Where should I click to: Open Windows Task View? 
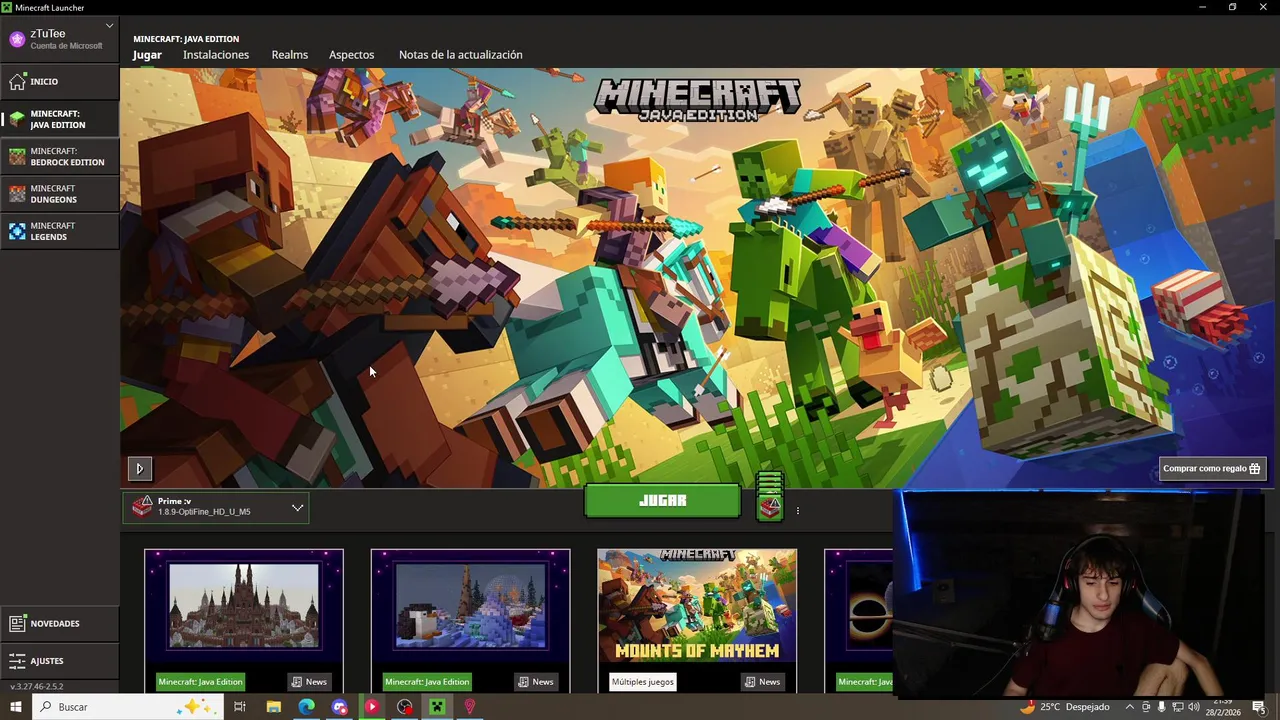pos(240,707)
